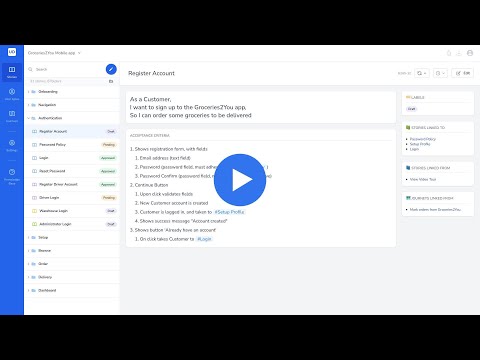This screenshot has width=480, height=360.
Task: Open the Groceries2You Mobile app project dropdown
Action: 54,53
